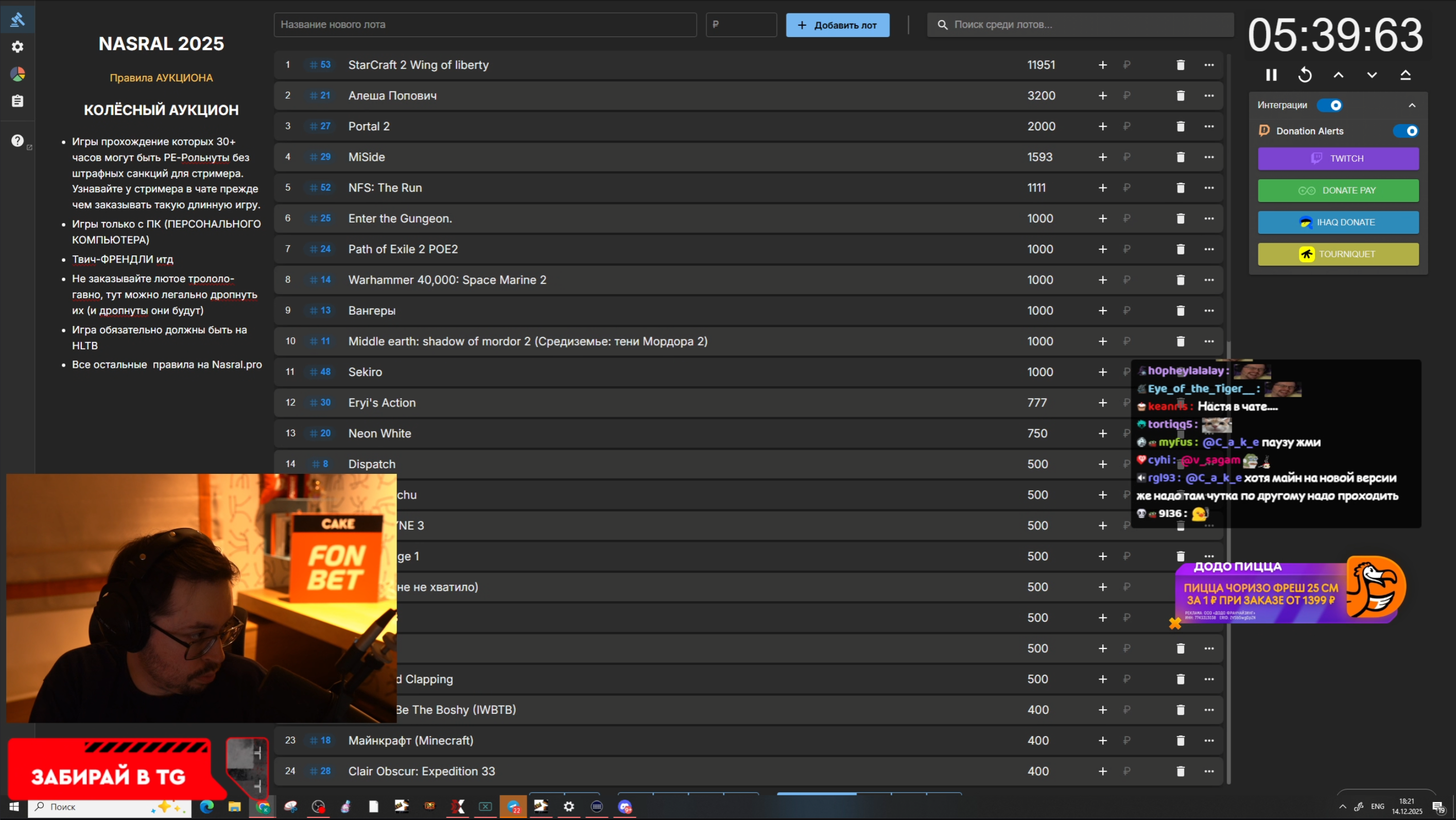The width and height of the screenshot is (1456, 820).
Task: Click the Добавить лот button
Action: pyautogui.click(x=837, y=25)
